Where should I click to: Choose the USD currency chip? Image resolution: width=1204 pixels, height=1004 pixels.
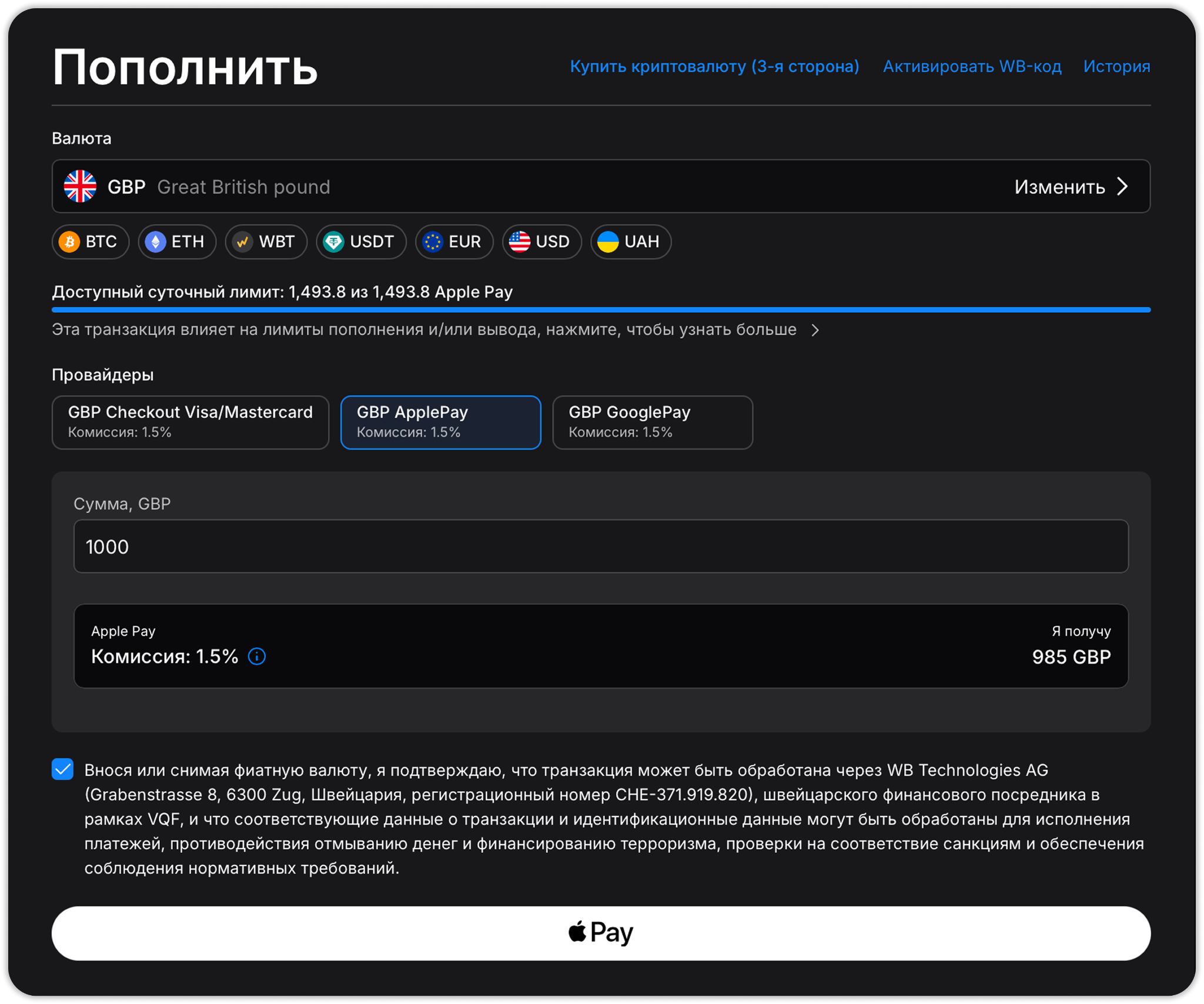tap(541, 242)
